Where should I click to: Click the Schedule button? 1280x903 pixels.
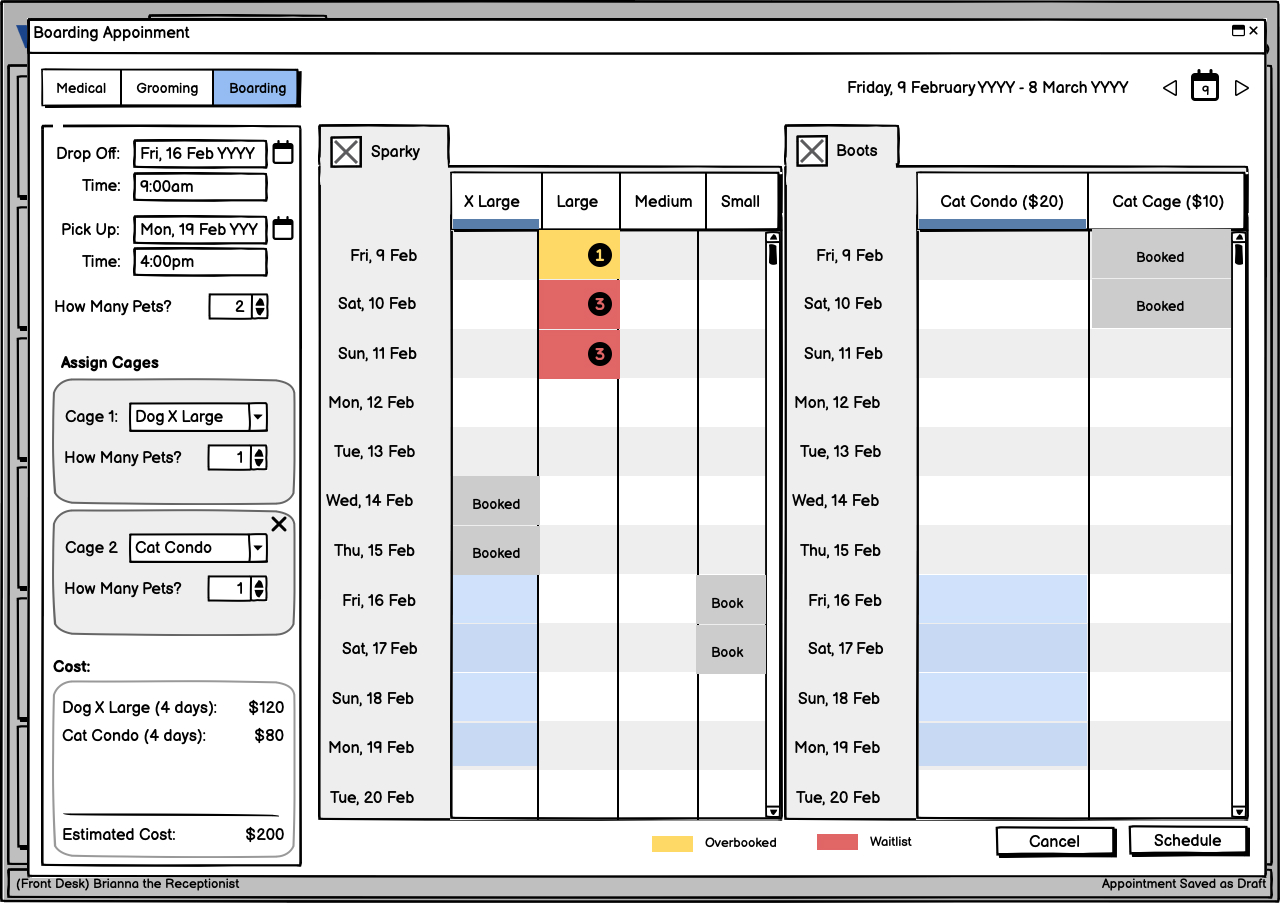click(1187, 841)
